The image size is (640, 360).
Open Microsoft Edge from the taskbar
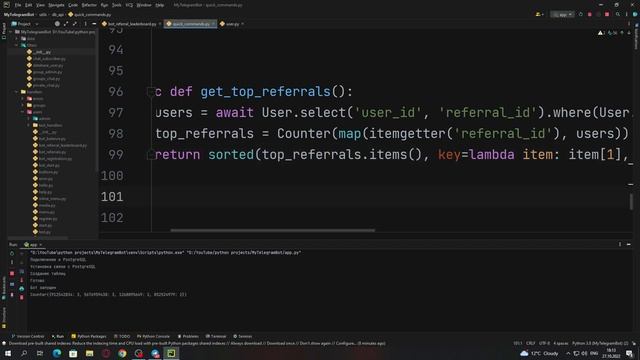57,353
